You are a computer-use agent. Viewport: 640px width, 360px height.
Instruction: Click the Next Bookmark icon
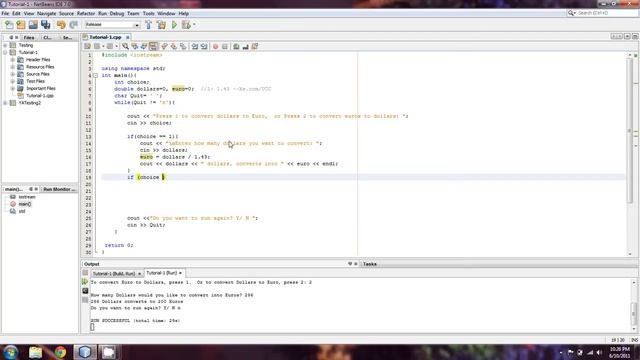174,47
